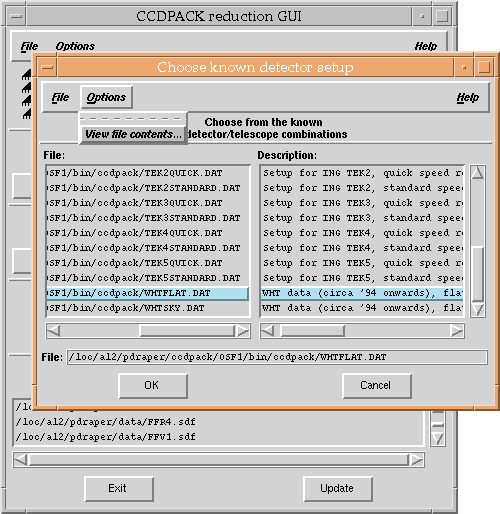Screen dimensions: 500x514
Task: Select WHTSKY.DAT file entry
Action: [148, 308]
